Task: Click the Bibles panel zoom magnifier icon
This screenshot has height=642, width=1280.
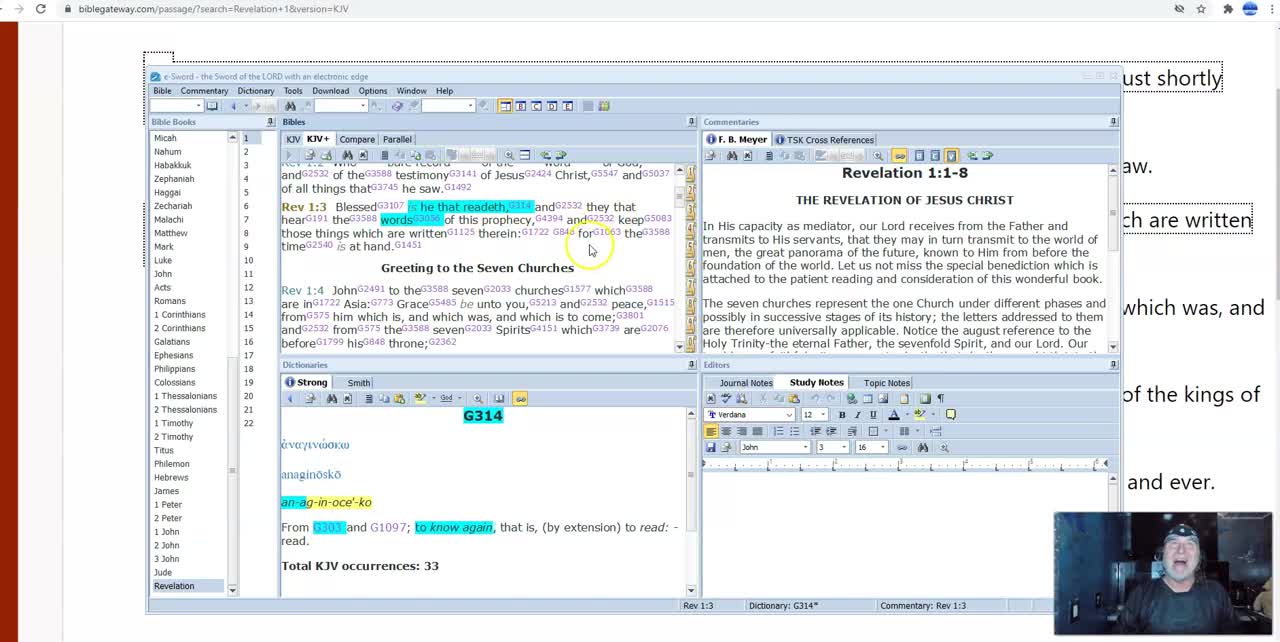Action: (x=509, y=155)
